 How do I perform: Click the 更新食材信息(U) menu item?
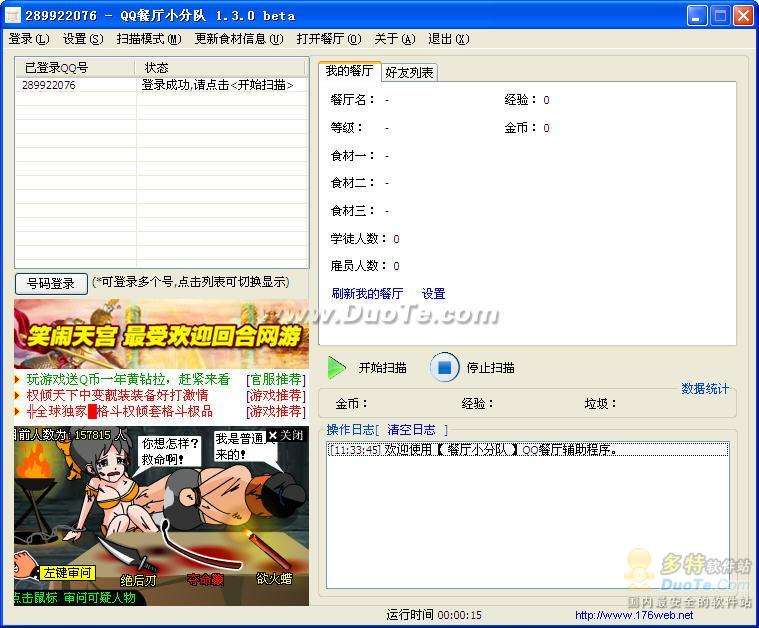click(239, 39)
